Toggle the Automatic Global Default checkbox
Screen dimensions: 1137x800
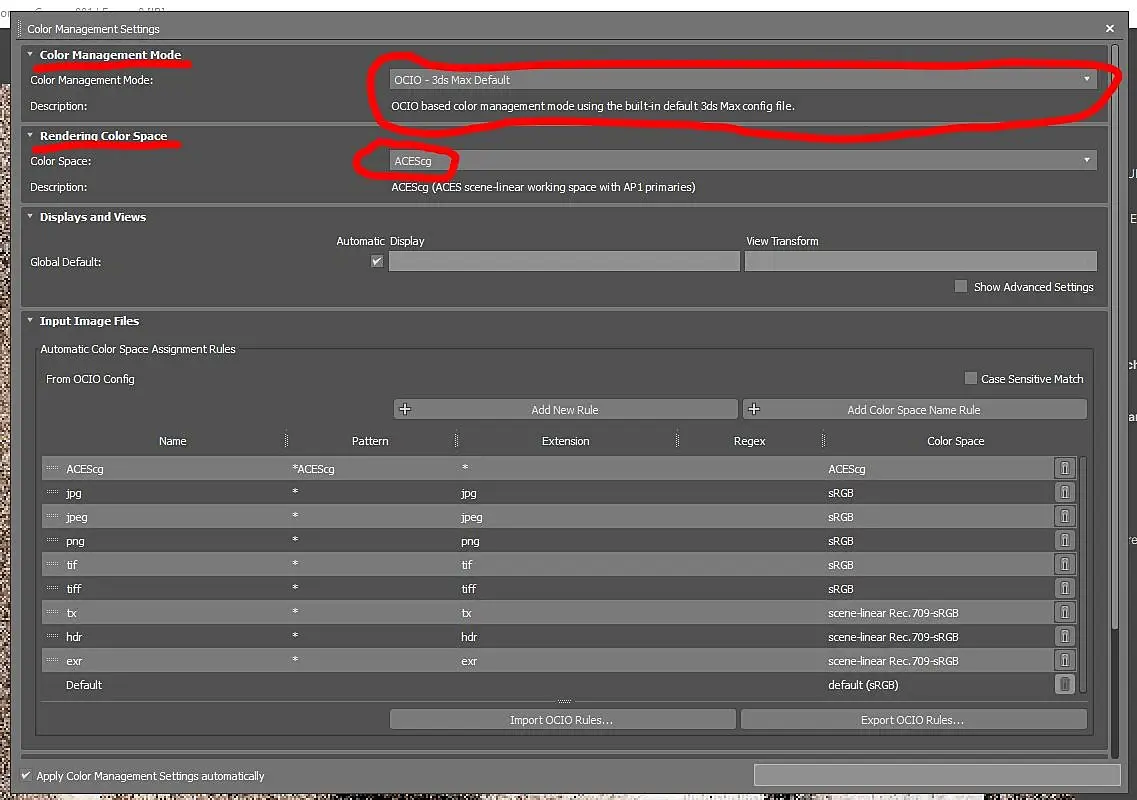(x=377, y=261)
